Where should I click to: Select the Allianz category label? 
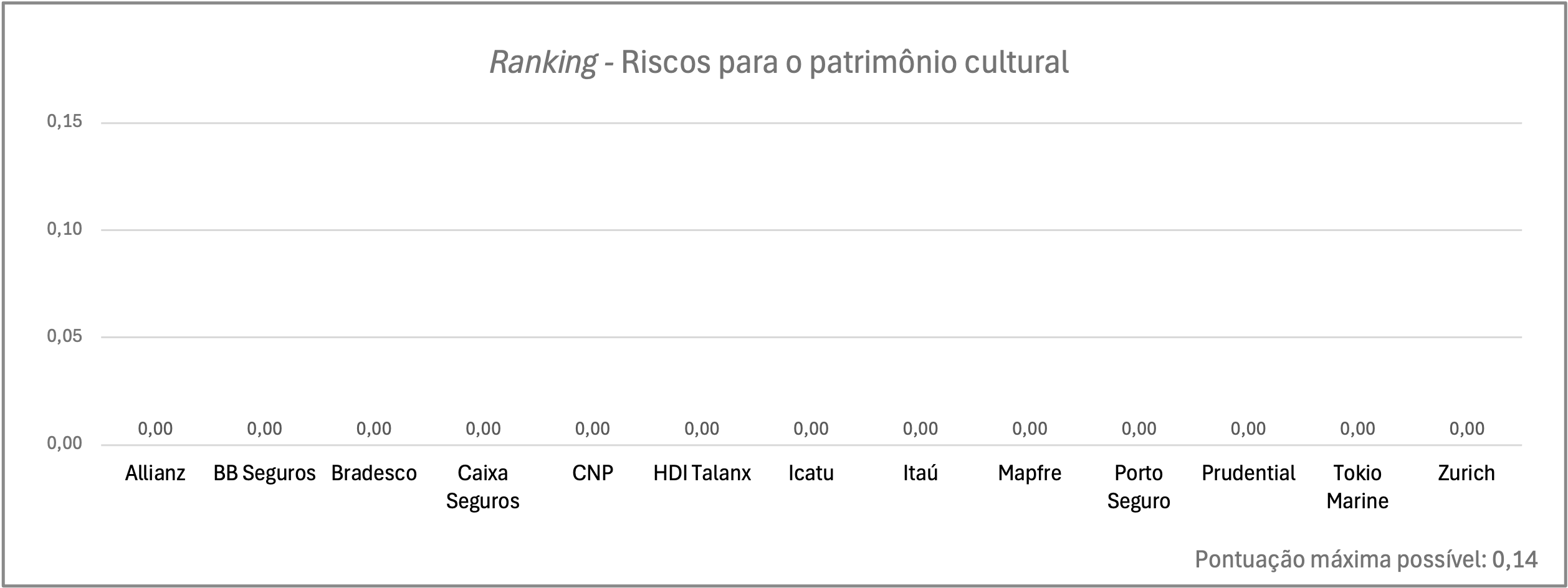click(x=155, y=473)
